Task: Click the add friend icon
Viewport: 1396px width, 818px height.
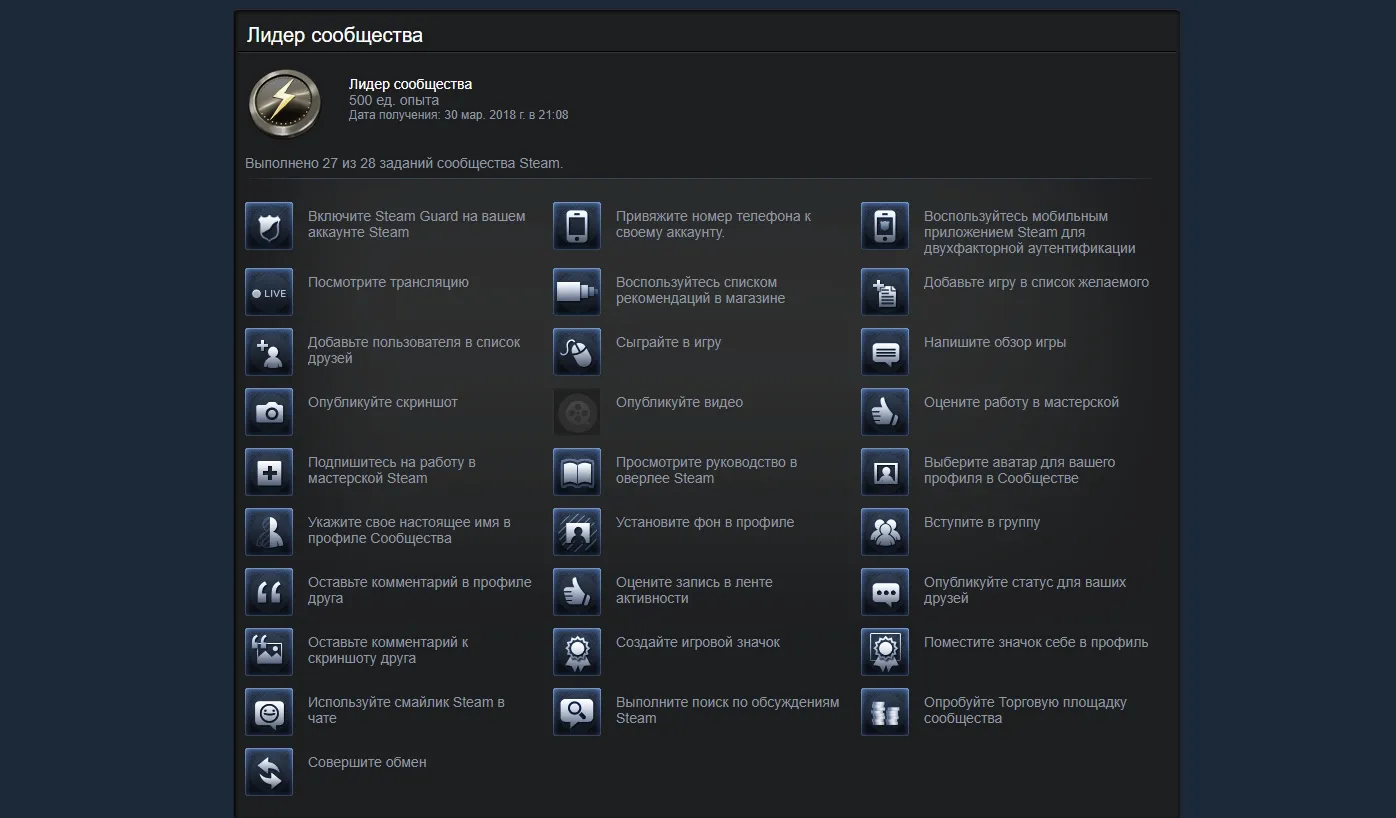Action: click(269, 352)
